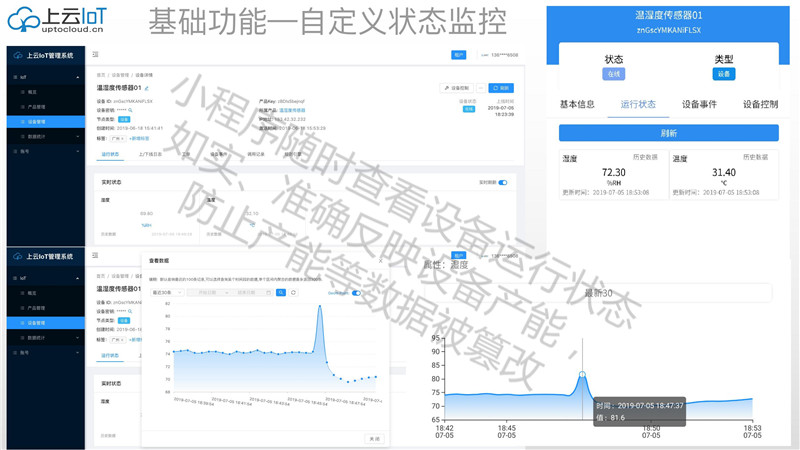Close the 查看数据 dialog with the X icon
The image size is (800, 450).
pyautogui.click(x=380, y=260)
